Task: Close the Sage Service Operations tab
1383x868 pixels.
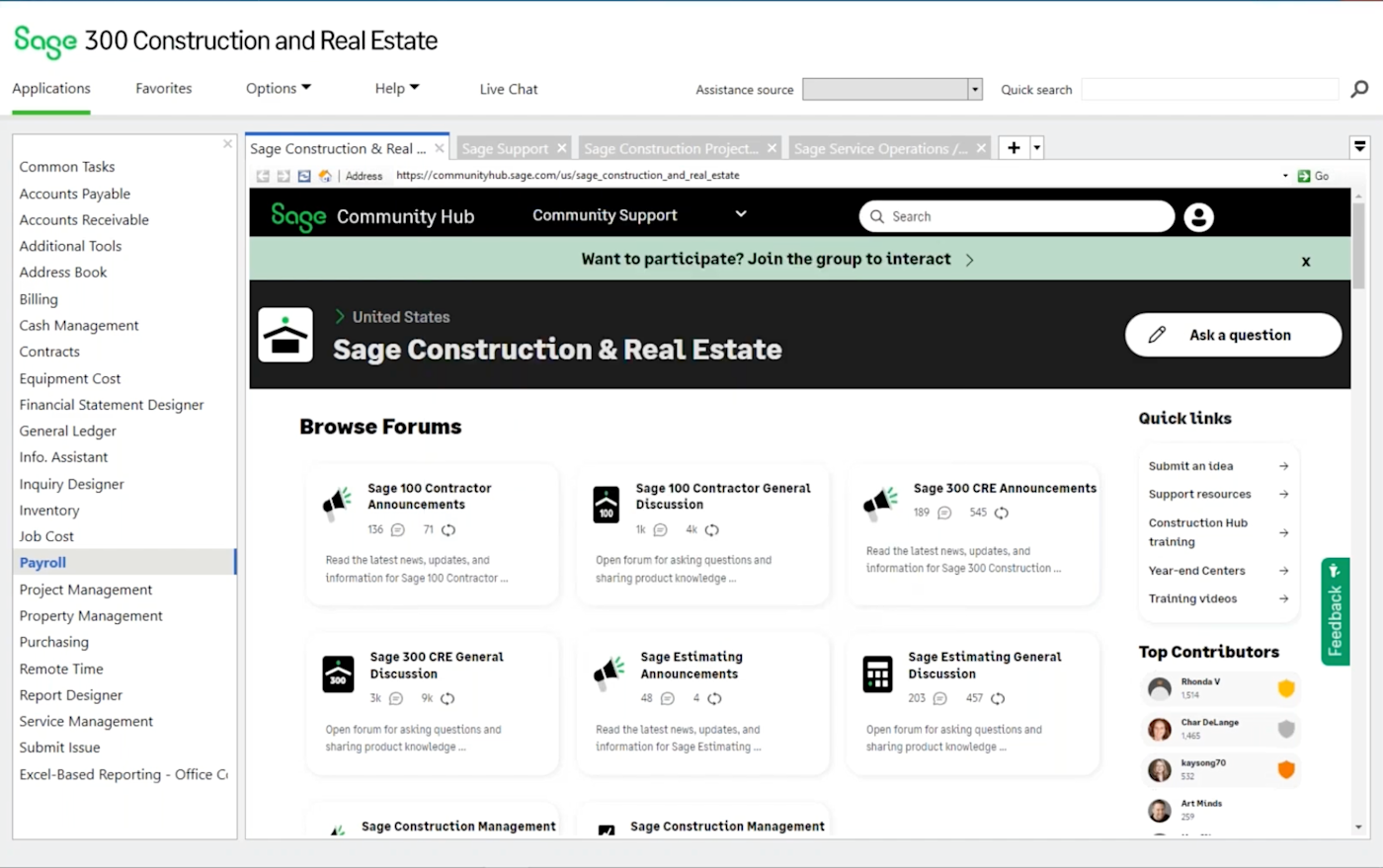Action: [x=981, y=148]
